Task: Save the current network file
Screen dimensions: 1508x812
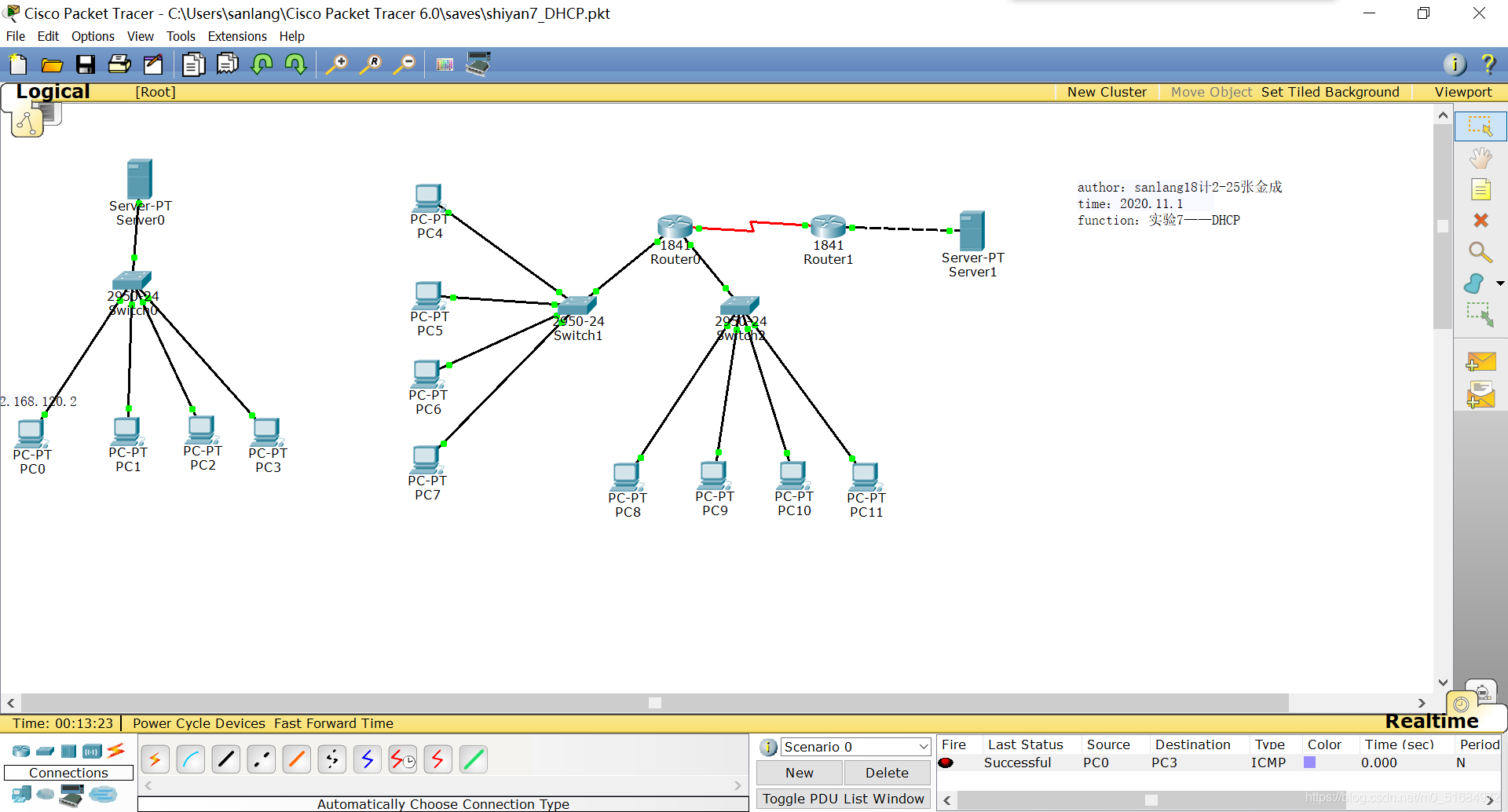Action: [x=86, y=64]
